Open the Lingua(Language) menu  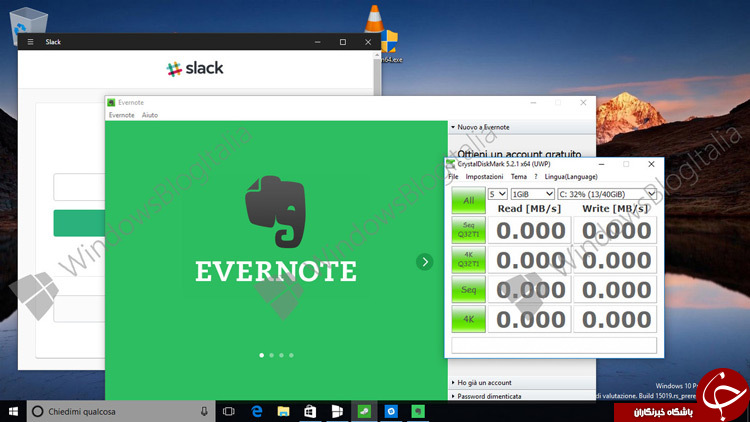tap(571, 177)
